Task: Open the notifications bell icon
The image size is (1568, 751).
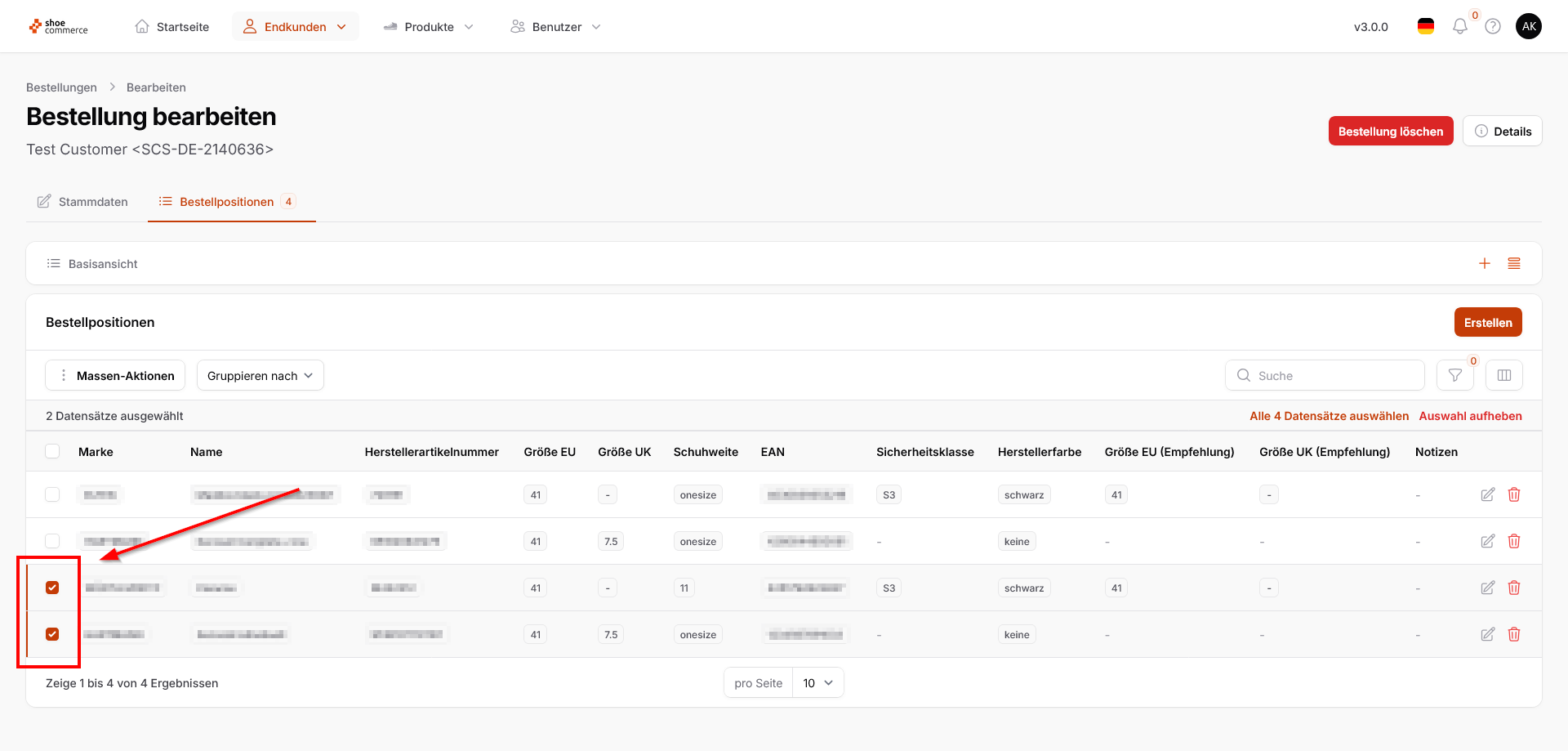Action: [1459, 27]
